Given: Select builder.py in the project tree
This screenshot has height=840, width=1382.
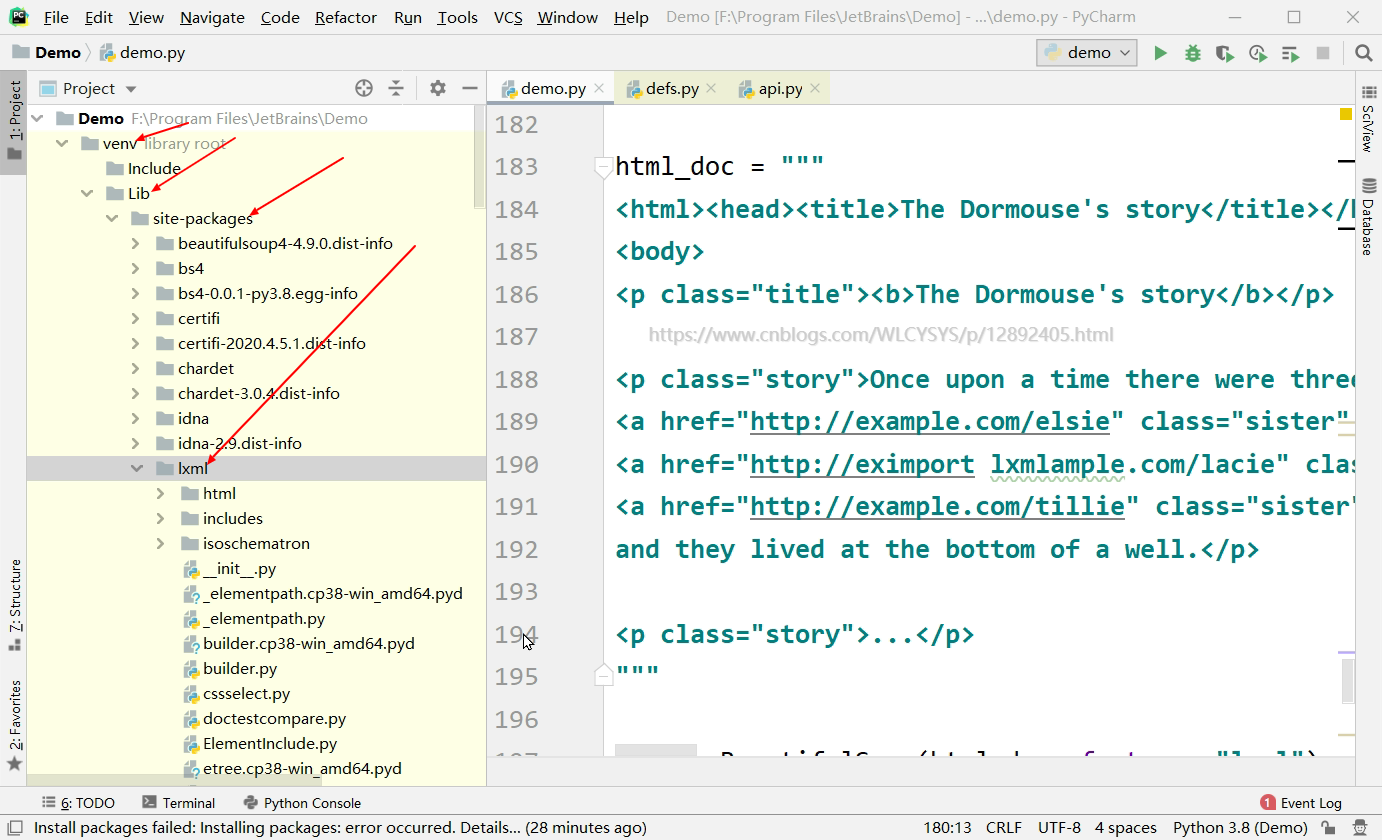Looking at the screenshot, I should click(x=240, y=669).
